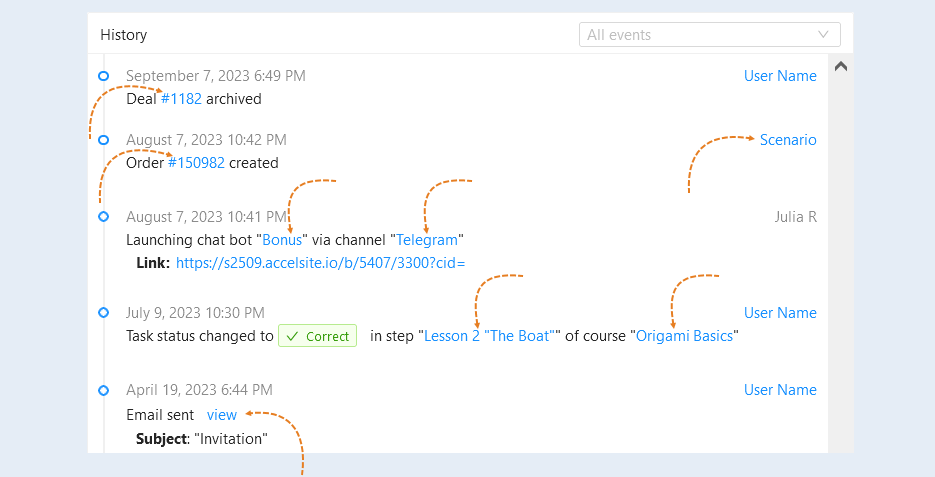The height and width of the screenshot is (477, 935).
Task: Click the green Correct status badge
Action: coord(318,336)
